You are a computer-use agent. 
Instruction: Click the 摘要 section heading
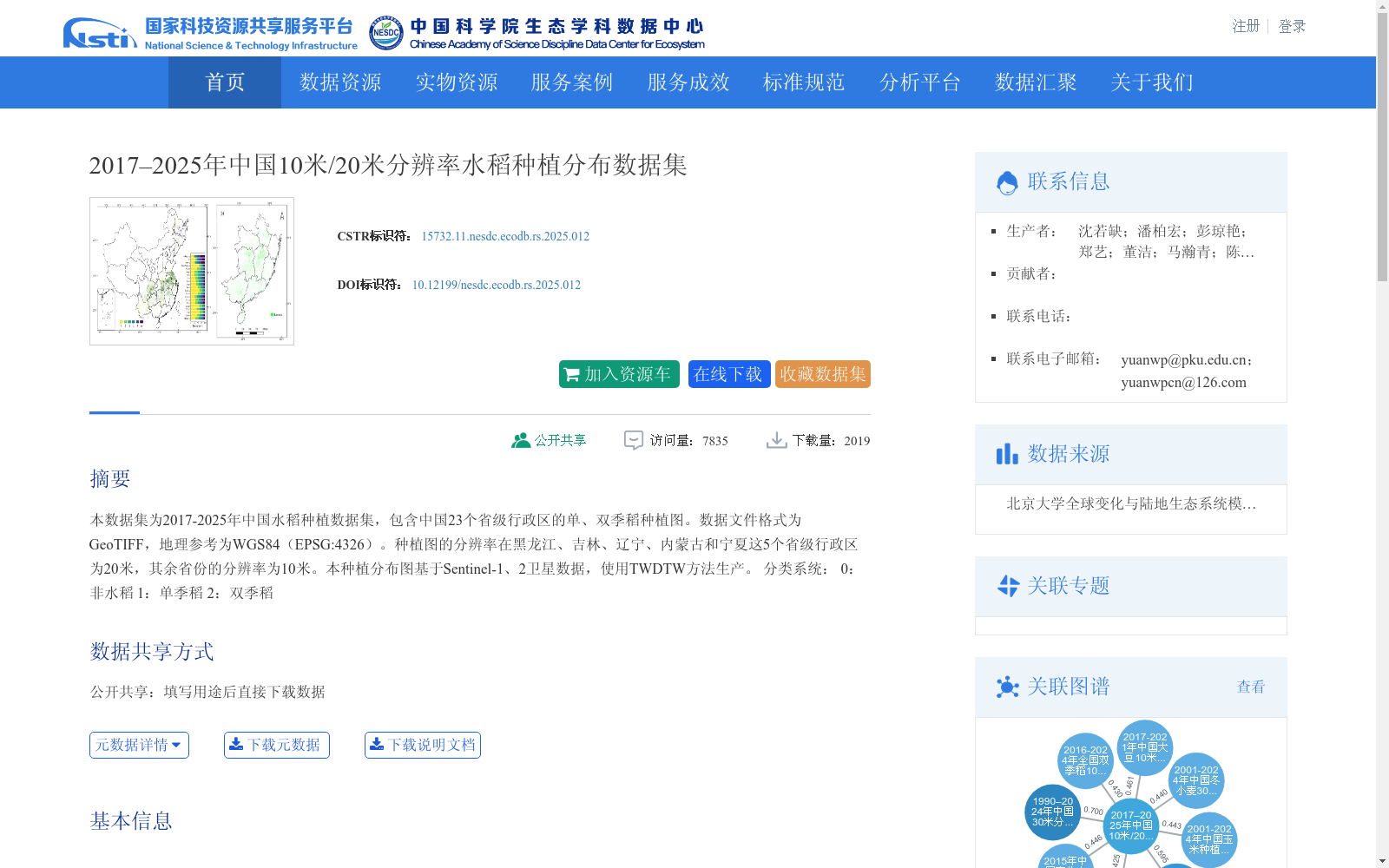point(110,478)
